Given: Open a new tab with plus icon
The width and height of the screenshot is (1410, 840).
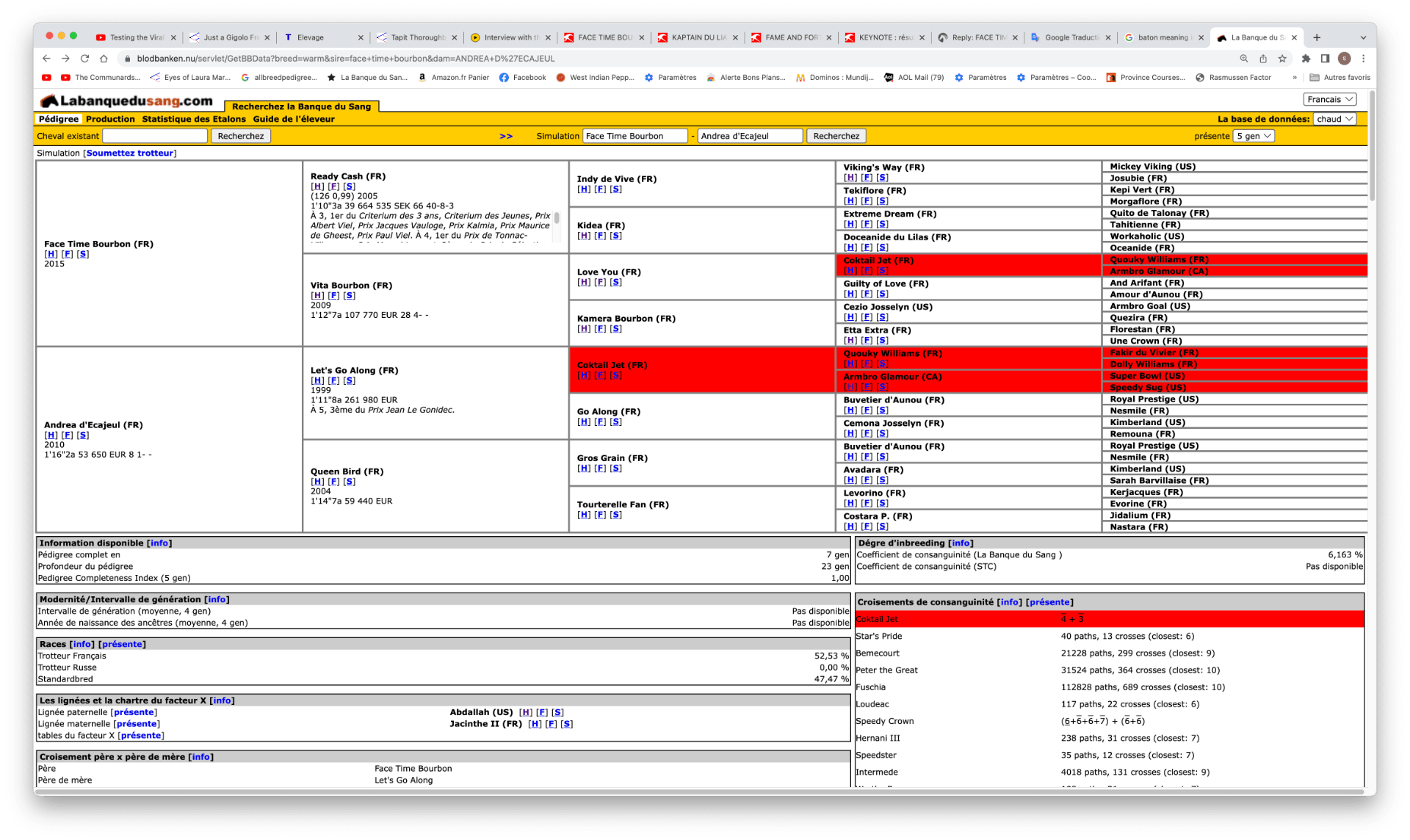Looking at the screenshot, I should (x=1317, y=37).
